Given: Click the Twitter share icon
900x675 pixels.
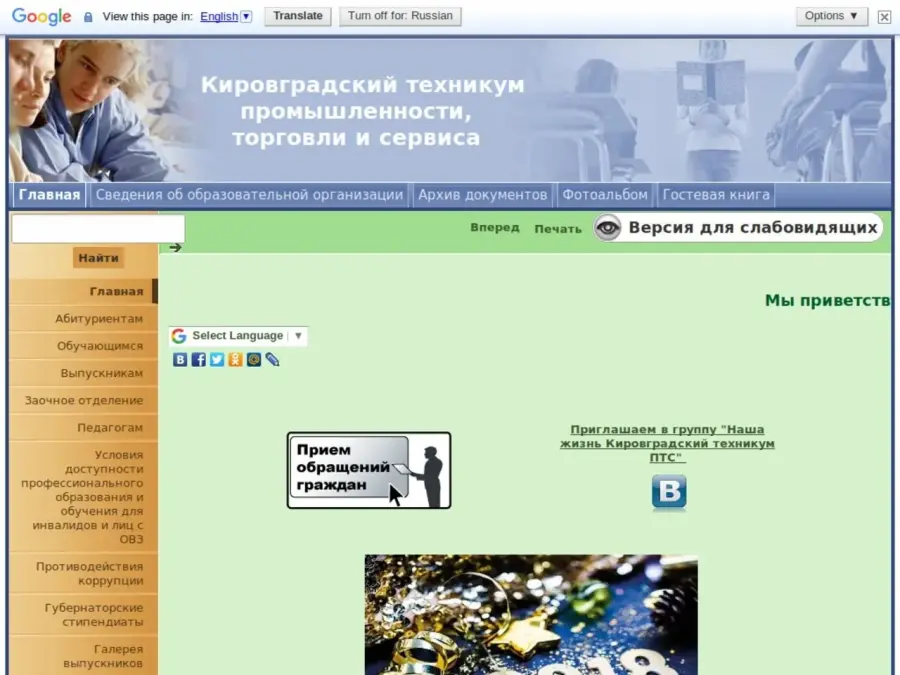Looking at the screenshot, I should point(217,360).
